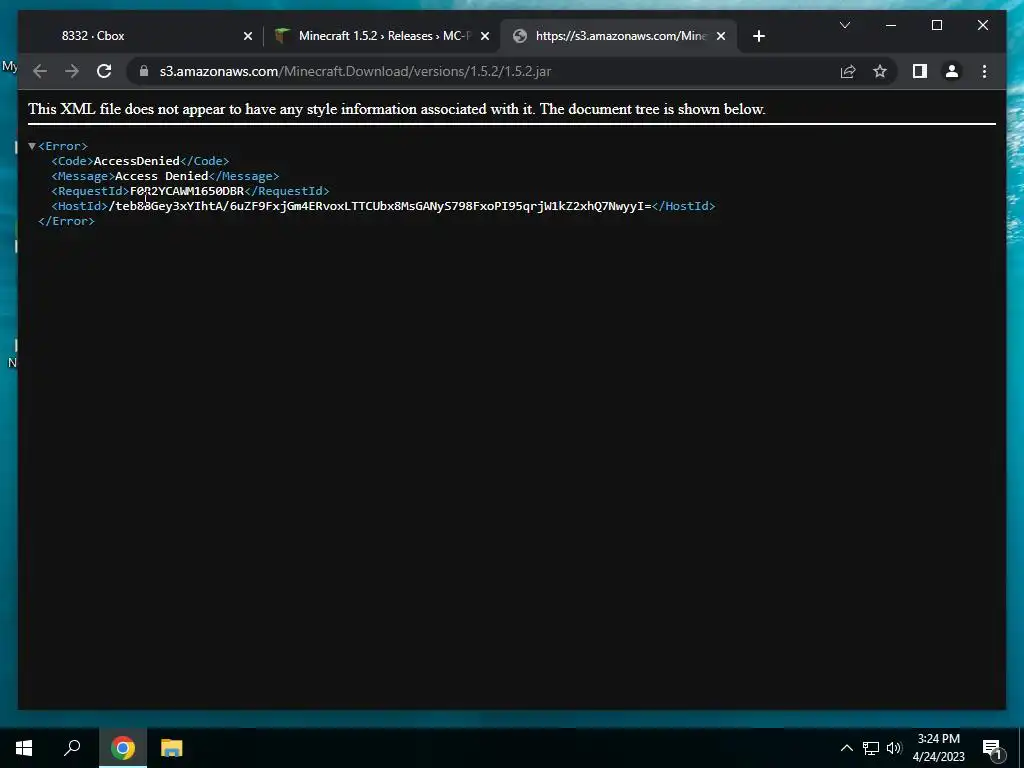Switch to the 8332 · Cbox tab
The height and width of the screenshot is (768, 1024).
point(142,36)
